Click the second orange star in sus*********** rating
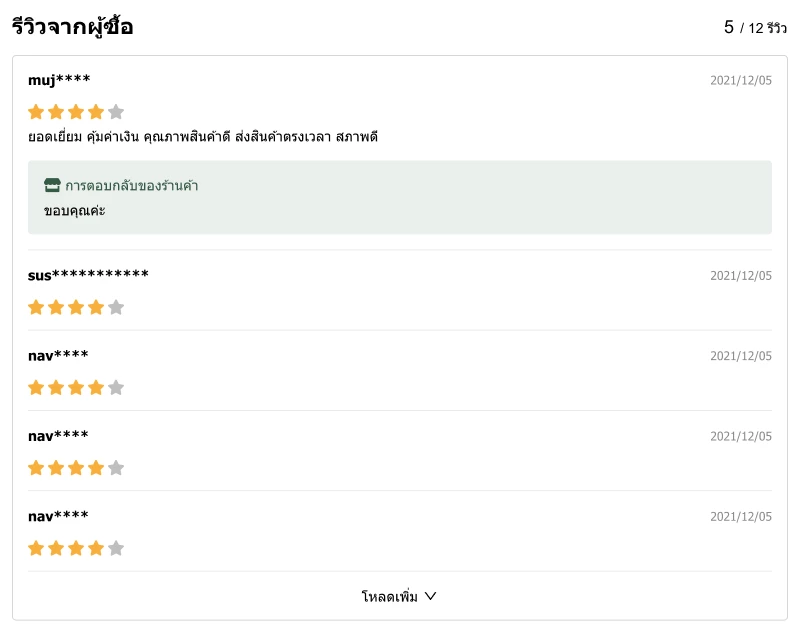800x633 pixels. click(56, 307)
